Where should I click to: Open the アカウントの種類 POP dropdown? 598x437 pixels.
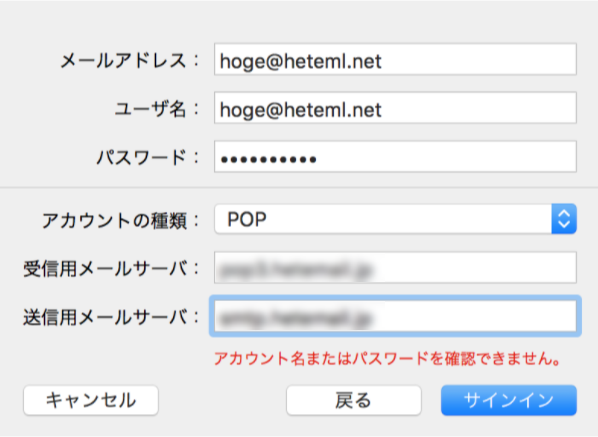coord(395,219)
